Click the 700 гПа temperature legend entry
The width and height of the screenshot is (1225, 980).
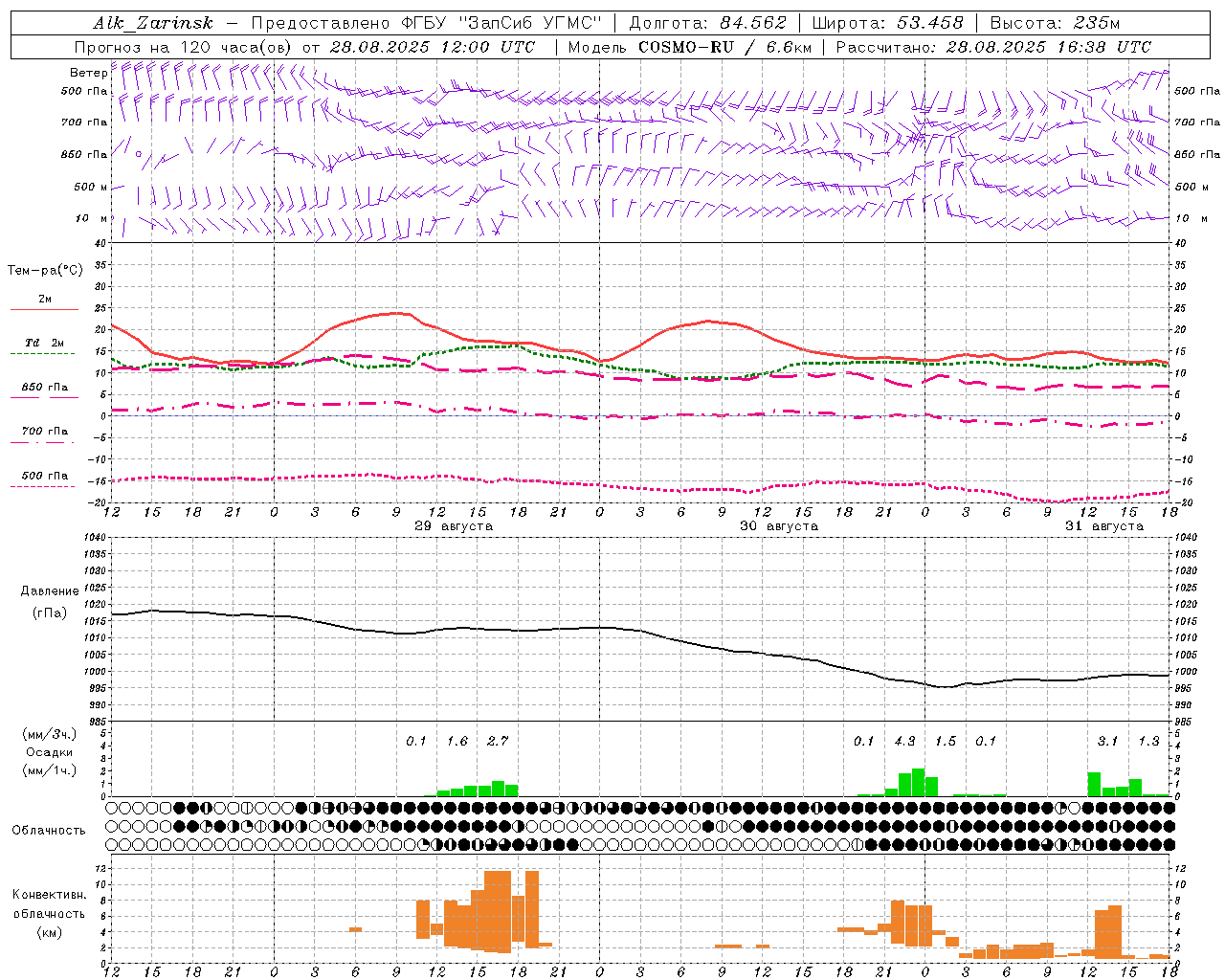click(44, 432)
